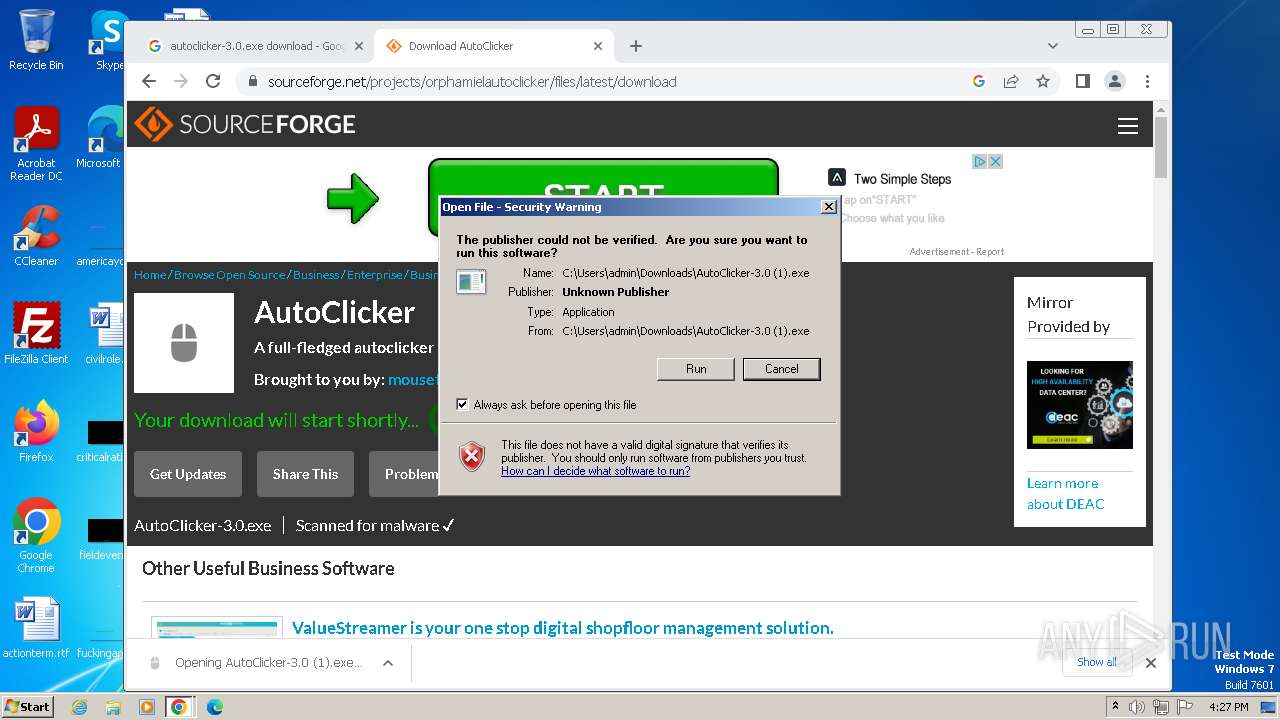The height and width of the screenshot is (720, 1280).
Task: Click the DEAC data center ad image
Action: click(1080, 405)
